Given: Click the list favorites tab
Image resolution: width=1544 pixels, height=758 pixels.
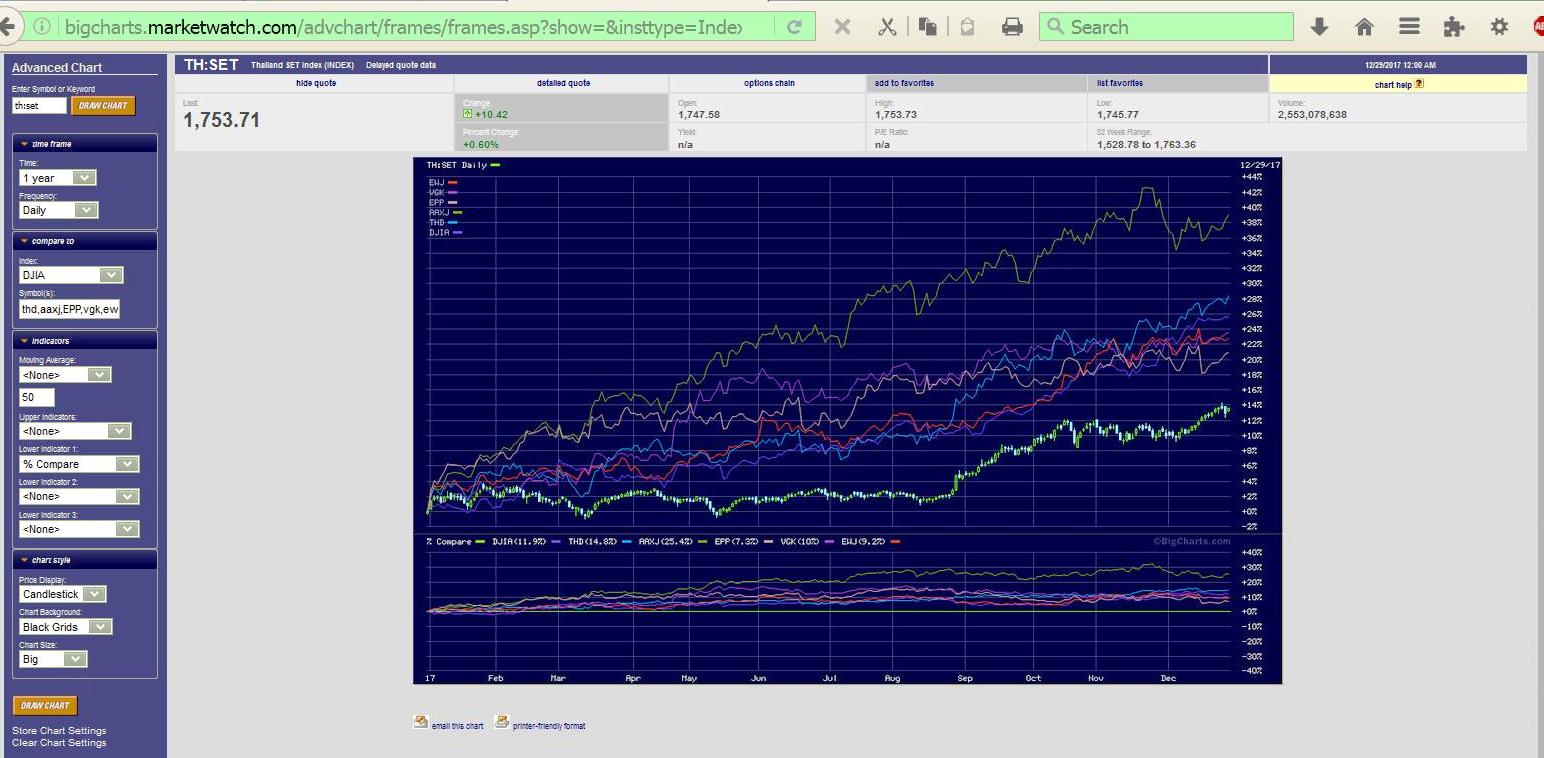Looking at the screenshot, I should coord(1178,83).
